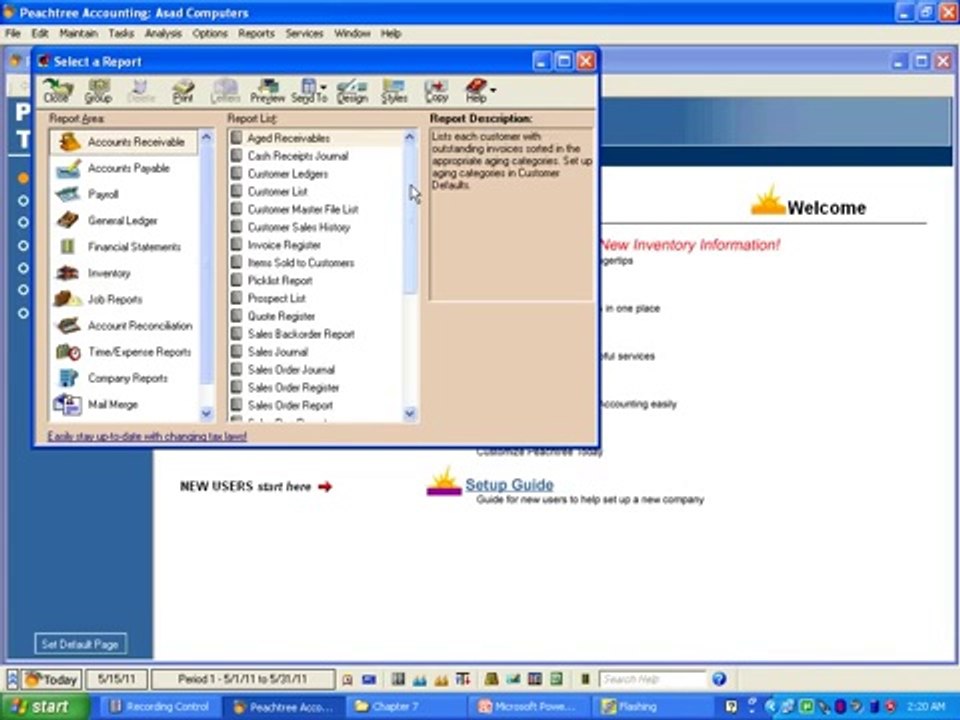Click the Design toolbar icon
The image size is (960, 720).
(352, 91)
